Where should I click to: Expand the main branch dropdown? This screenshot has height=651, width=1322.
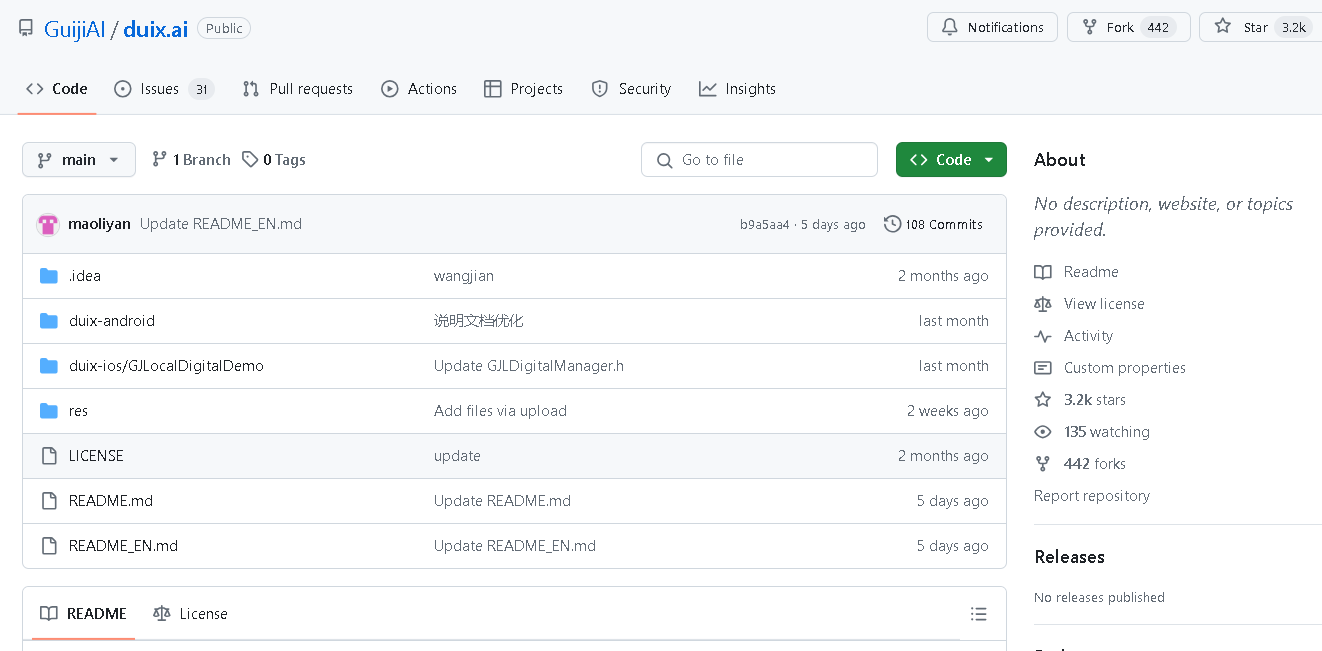click(x=79, y=160)
